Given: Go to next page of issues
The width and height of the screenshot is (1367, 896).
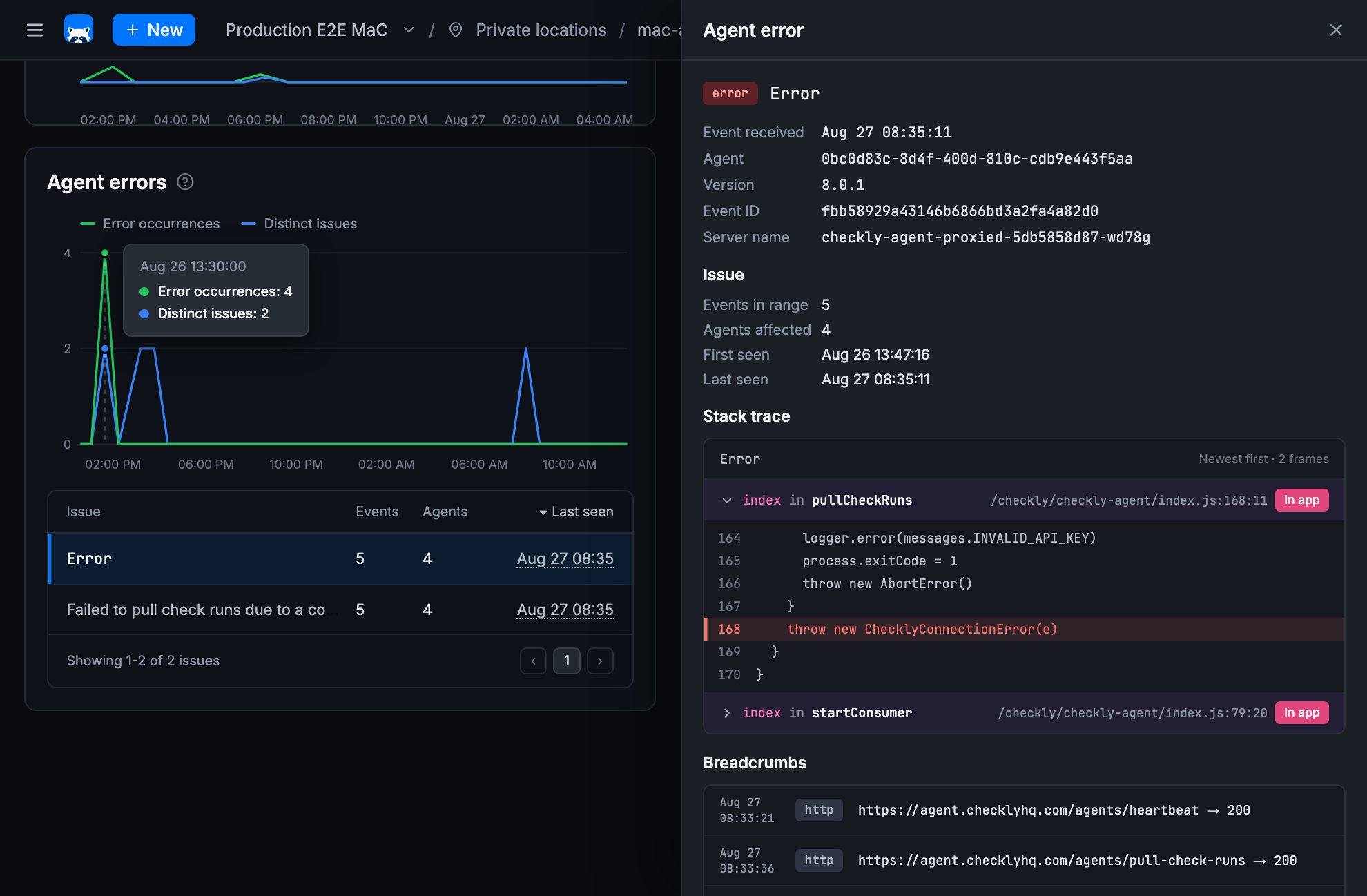Looking at the screenshot, I should 600,661.
